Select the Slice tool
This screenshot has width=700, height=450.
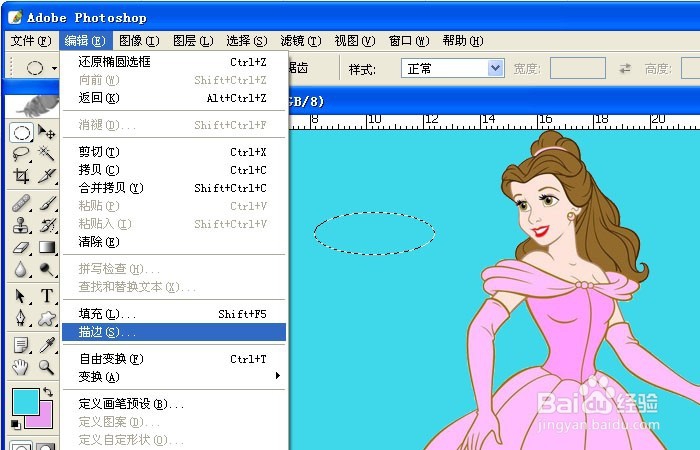tap(46, 175)
